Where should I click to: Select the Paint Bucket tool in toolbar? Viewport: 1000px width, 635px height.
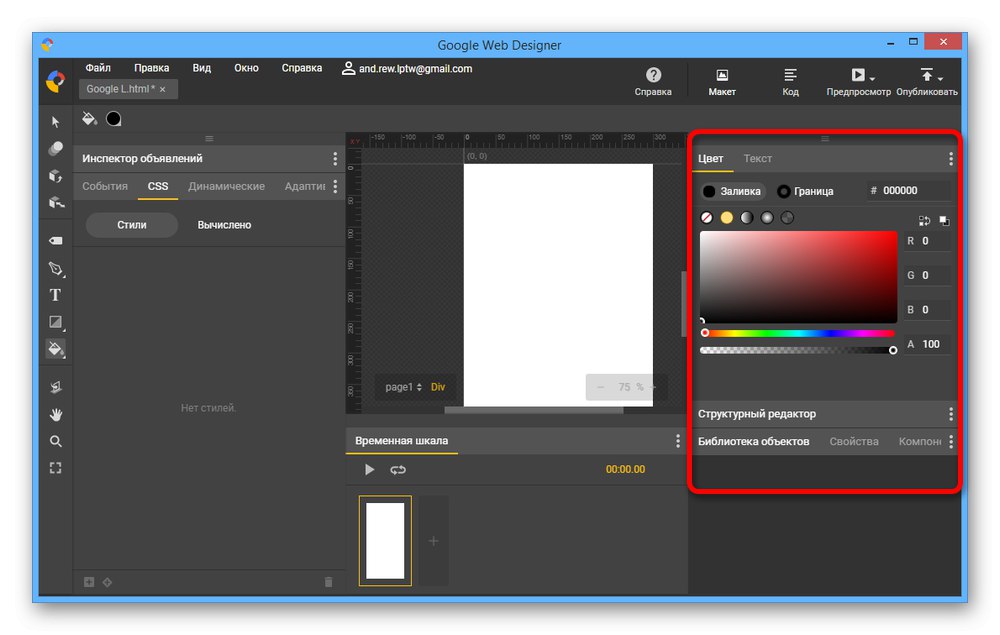tap(55, 349)
